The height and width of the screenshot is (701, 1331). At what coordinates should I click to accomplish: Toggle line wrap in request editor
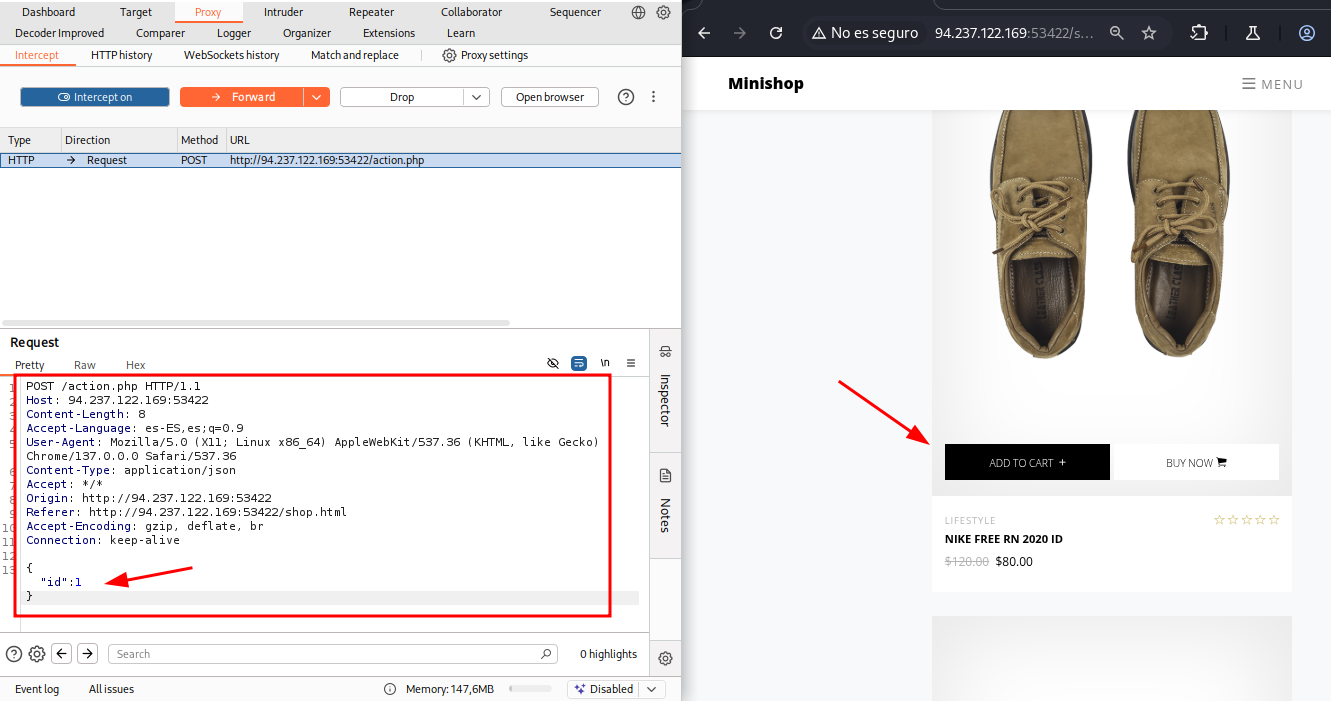(579, 364)
